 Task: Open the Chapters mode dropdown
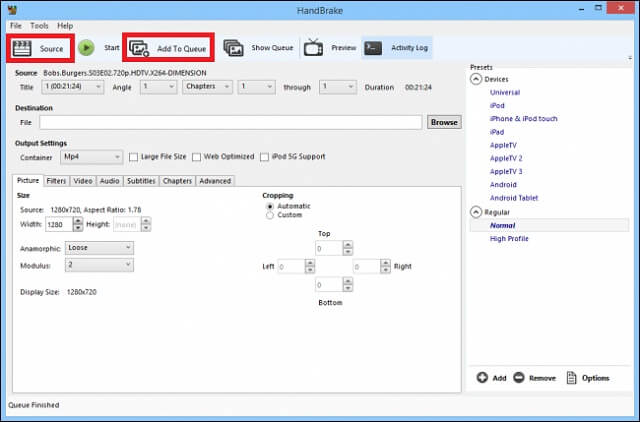[x=207, y=87]
